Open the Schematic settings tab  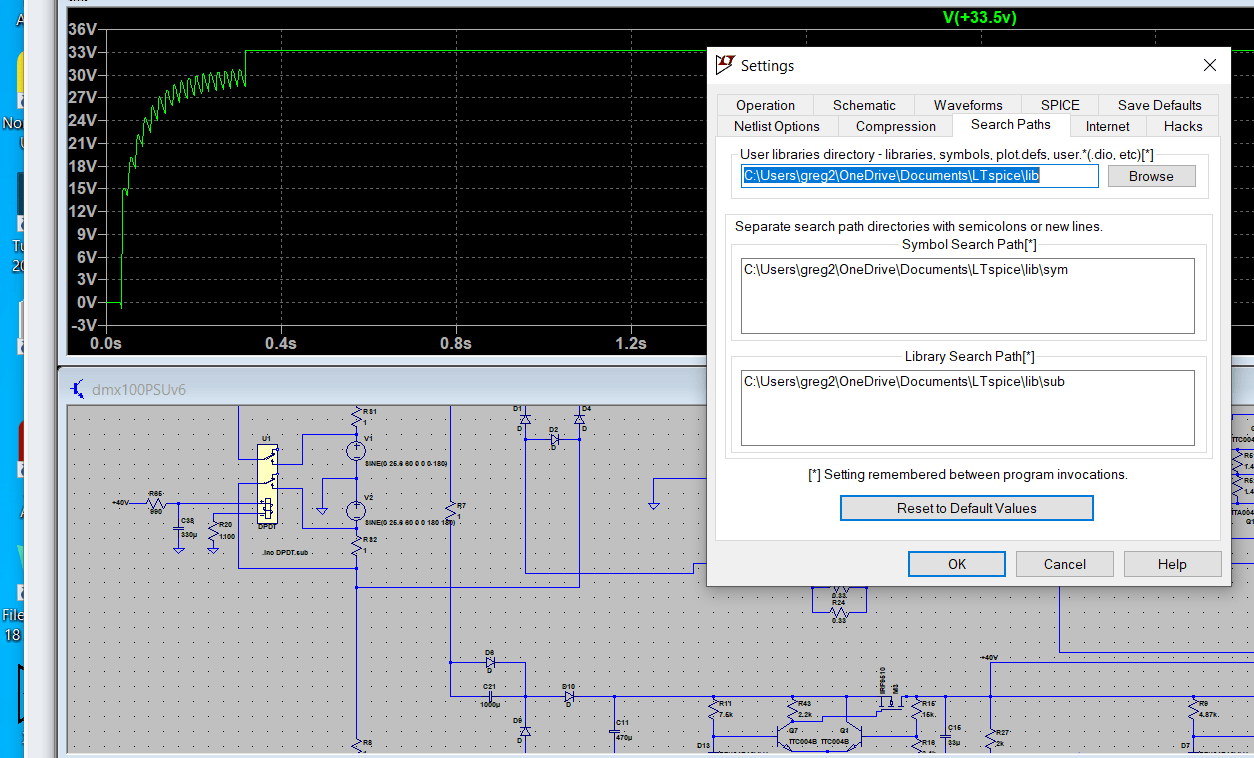click(x=864, y=105)
